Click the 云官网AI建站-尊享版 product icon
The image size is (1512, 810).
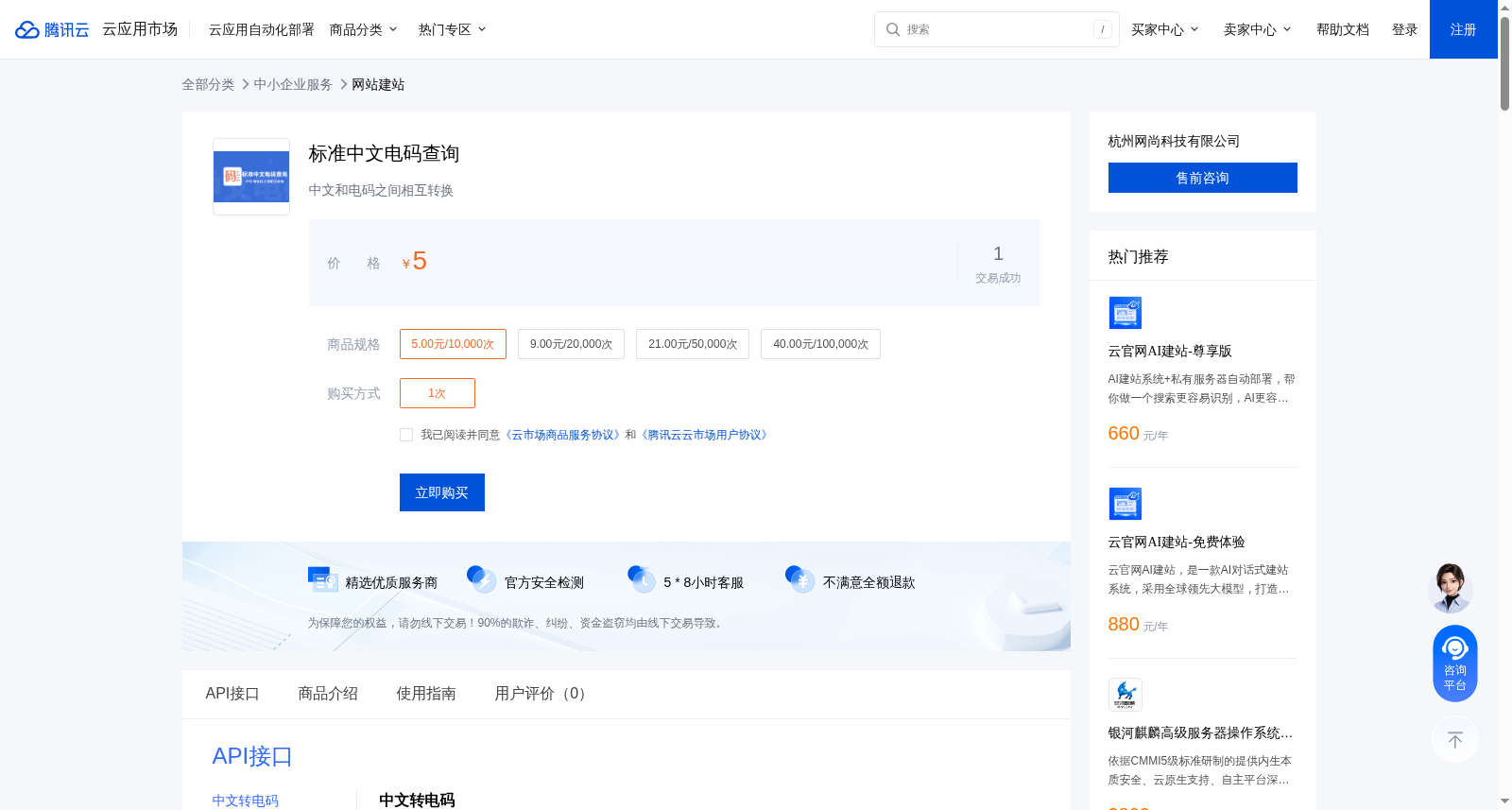click(x=1125, y=313)
